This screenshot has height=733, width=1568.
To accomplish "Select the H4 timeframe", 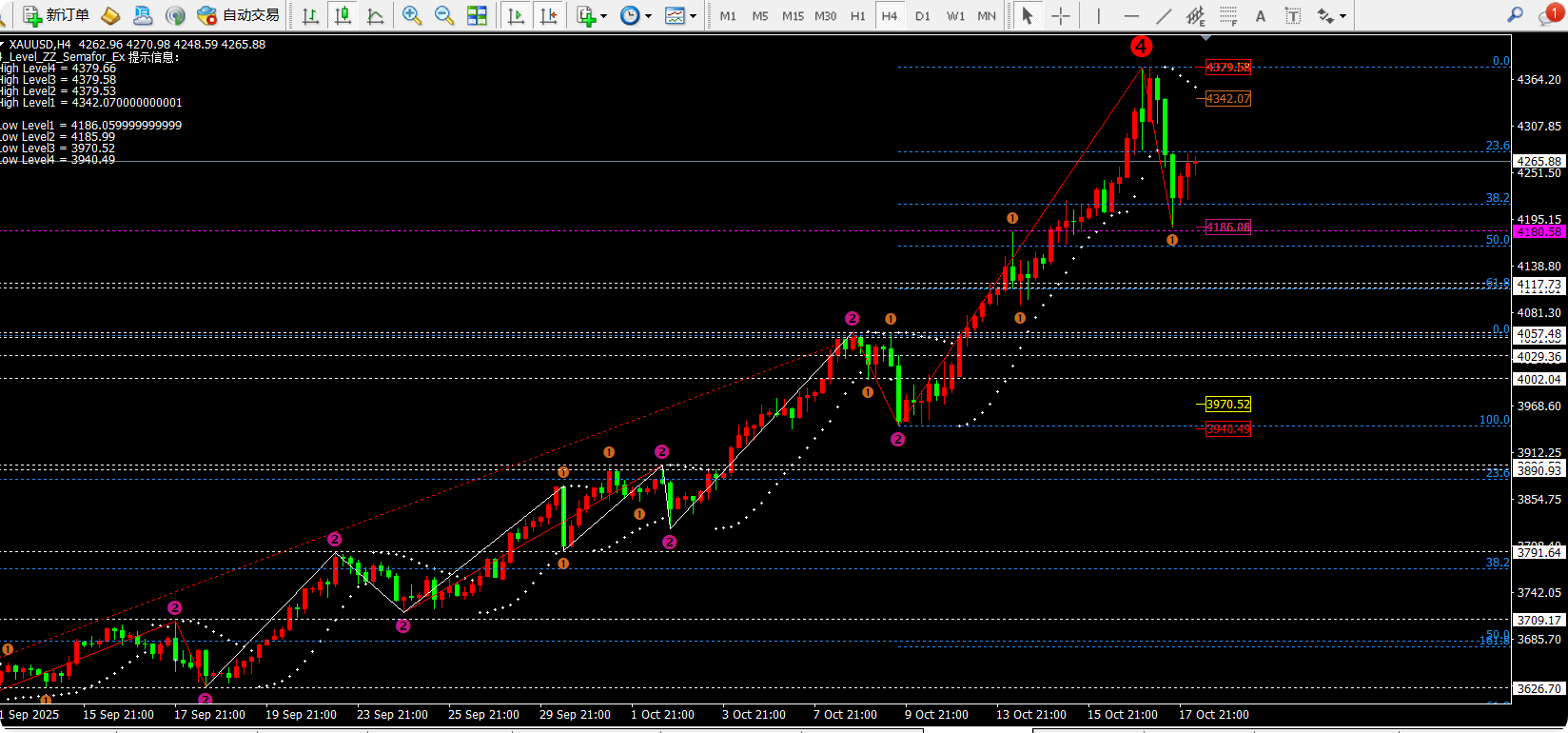I will coord(890,16).
